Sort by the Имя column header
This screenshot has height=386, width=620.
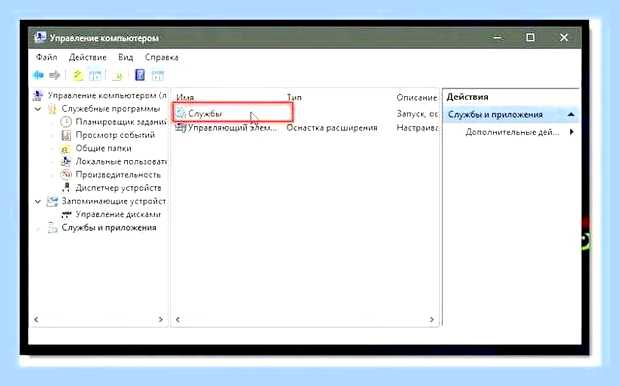185,97
